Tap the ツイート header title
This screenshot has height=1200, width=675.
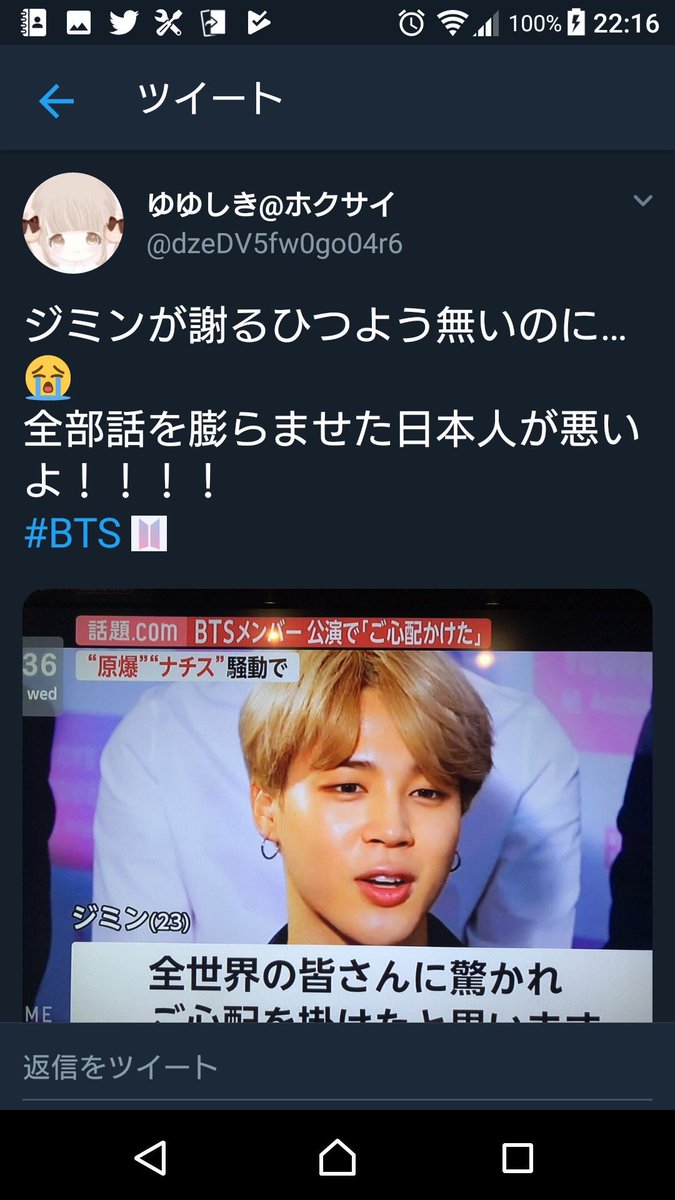(x=210, y=100)
